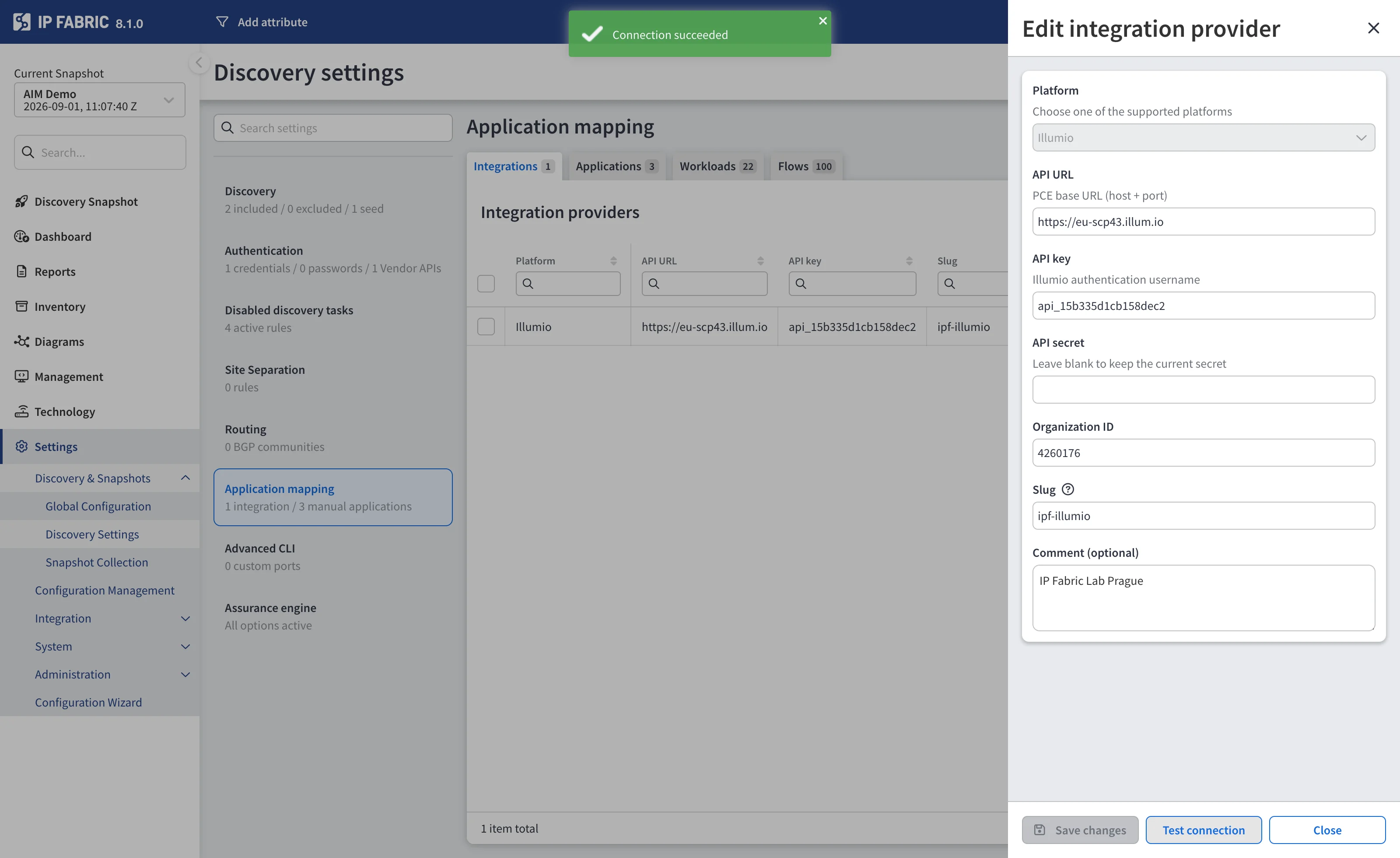This screenshot has width=1400, height=858.
Task: Expand the Integration settings submenu
Action: pos(185,618)
